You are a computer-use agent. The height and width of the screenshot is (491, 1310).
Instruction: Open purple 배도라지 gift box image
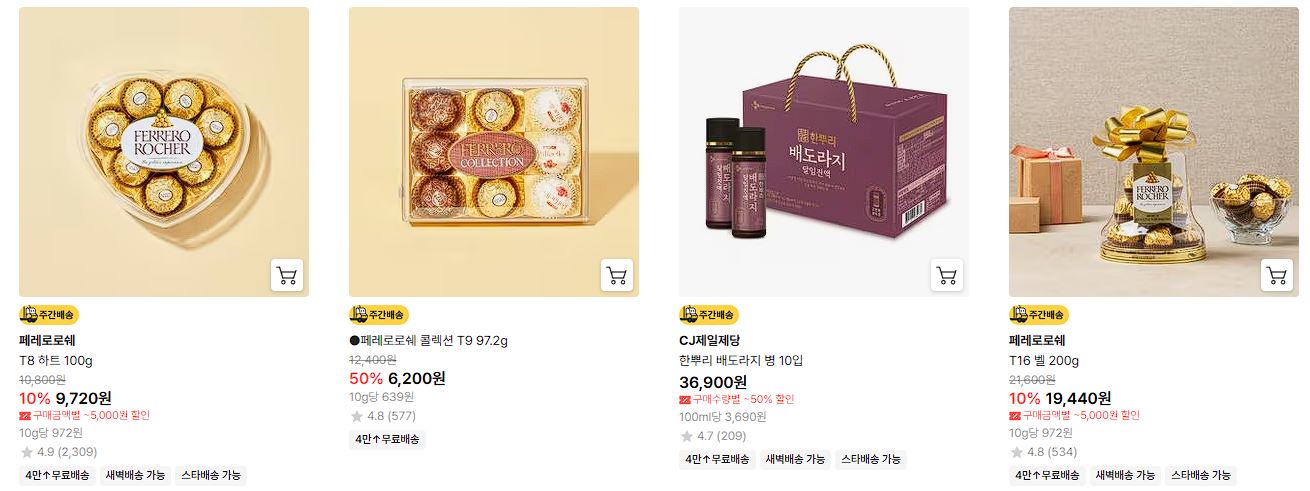click(x=824, y=152)
